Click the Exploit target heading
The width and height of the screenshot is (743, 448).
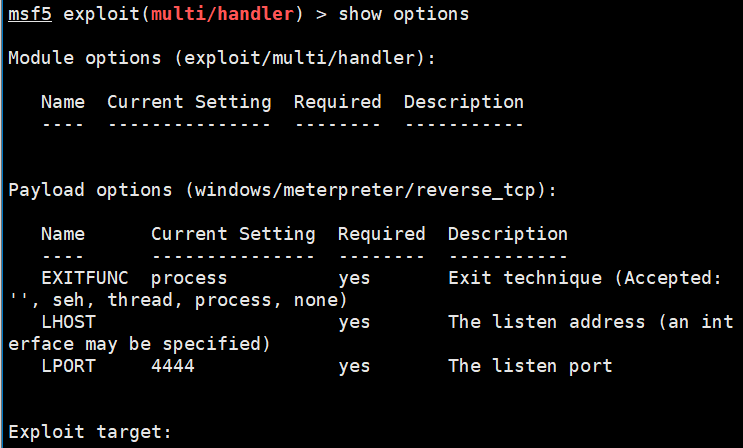coord(90,432)
